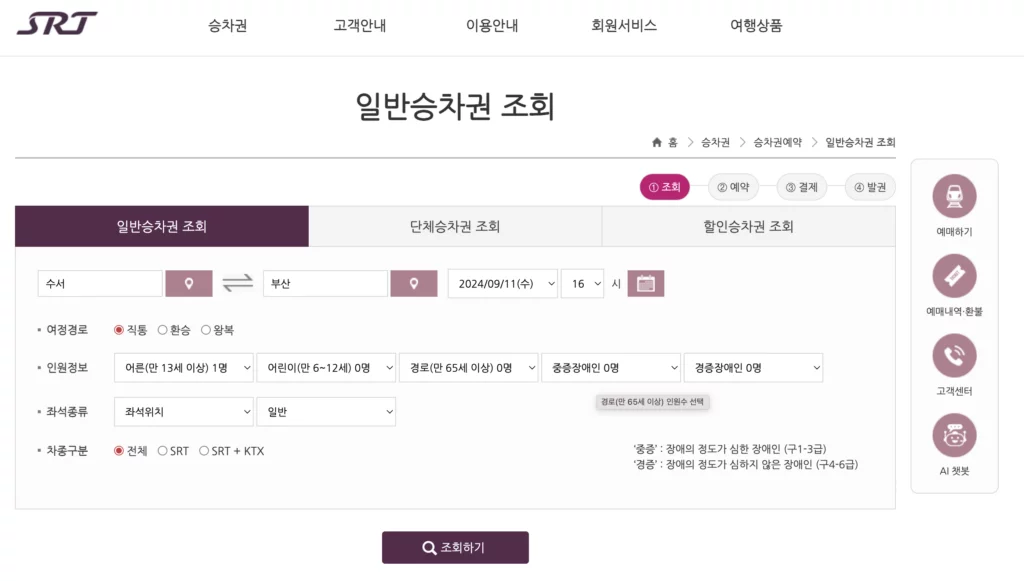Choose SRT only under 차종구분

point(165,450)
